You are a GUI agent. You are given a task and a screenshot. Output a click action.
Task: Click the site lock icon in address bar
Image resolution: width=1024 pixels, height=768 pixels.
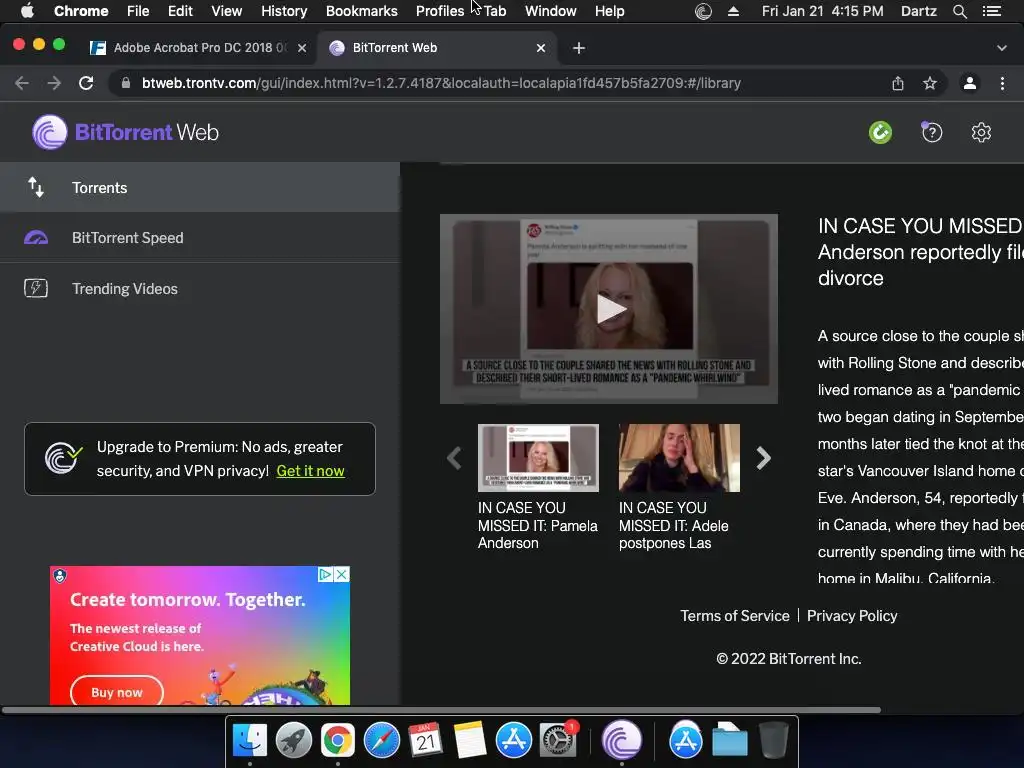pos(126,83)
